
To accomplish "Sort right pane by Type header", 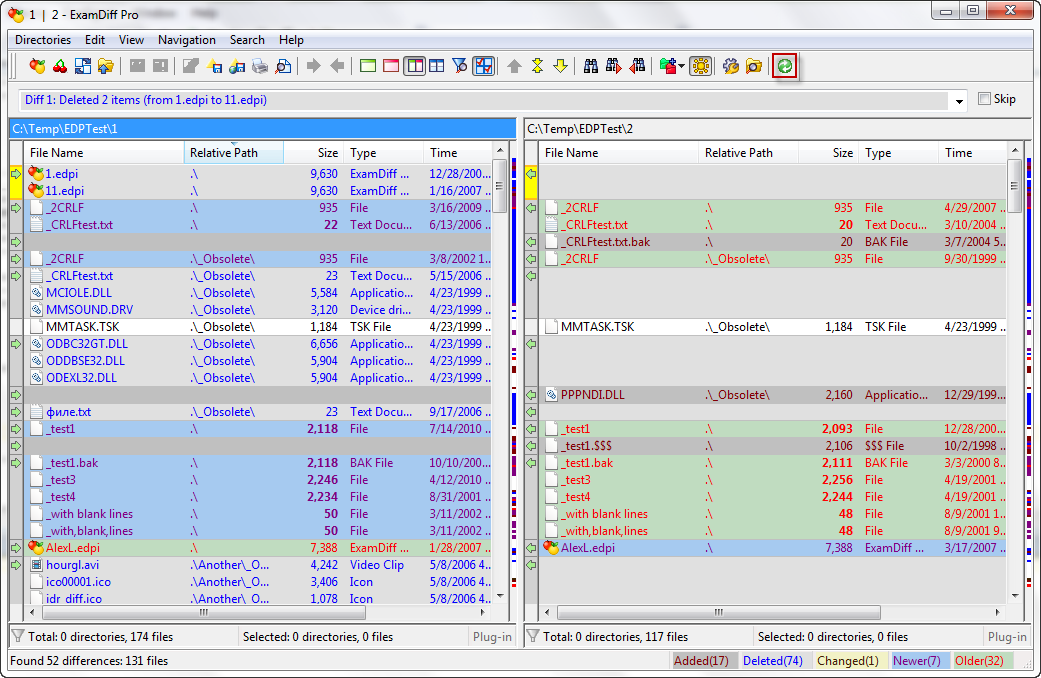I will (x=898, y=153).
